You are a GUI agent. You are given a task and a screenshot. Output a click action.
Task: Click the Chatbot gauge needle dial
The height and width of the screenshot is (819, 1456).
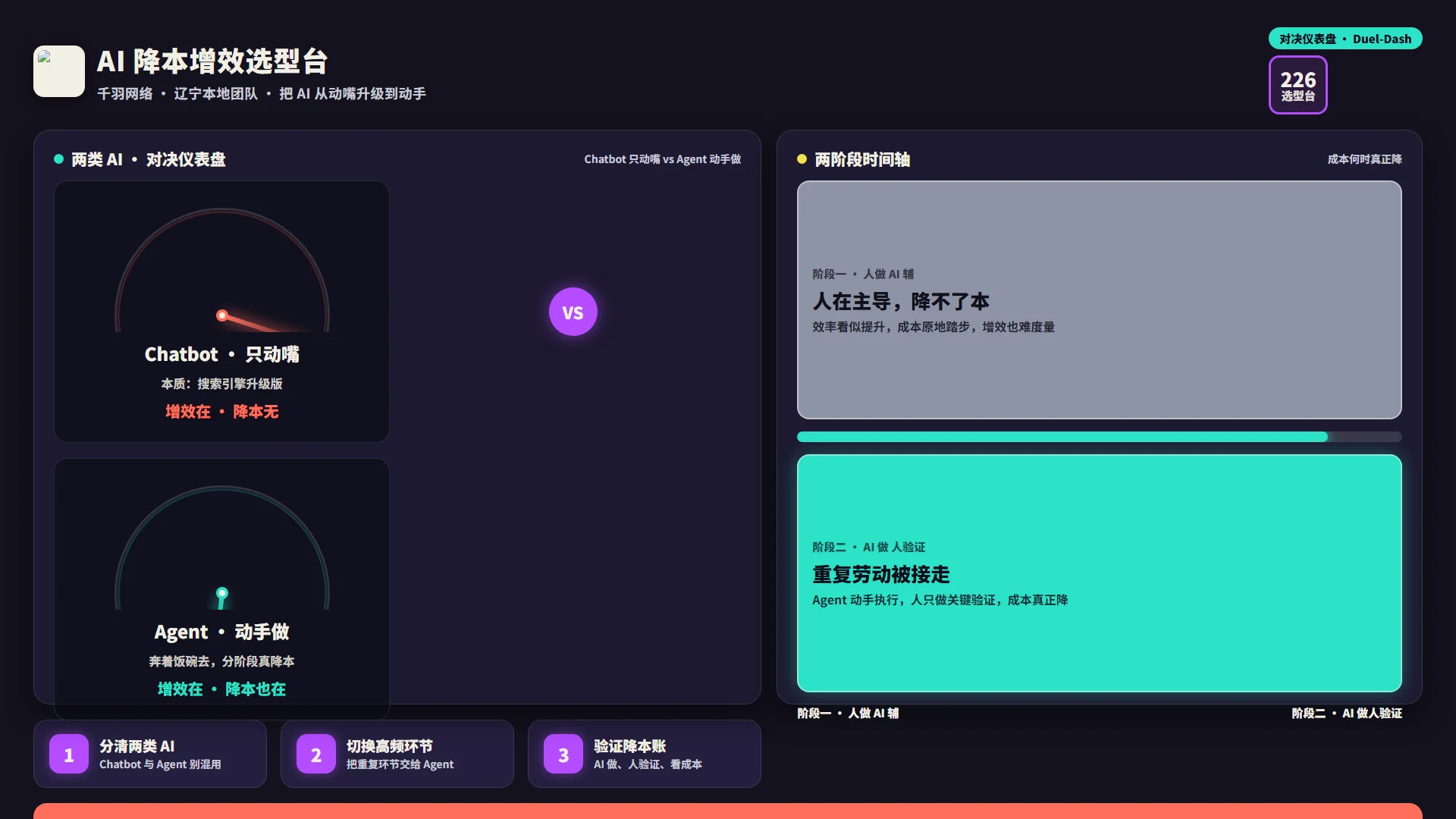(x=222, y=270)
